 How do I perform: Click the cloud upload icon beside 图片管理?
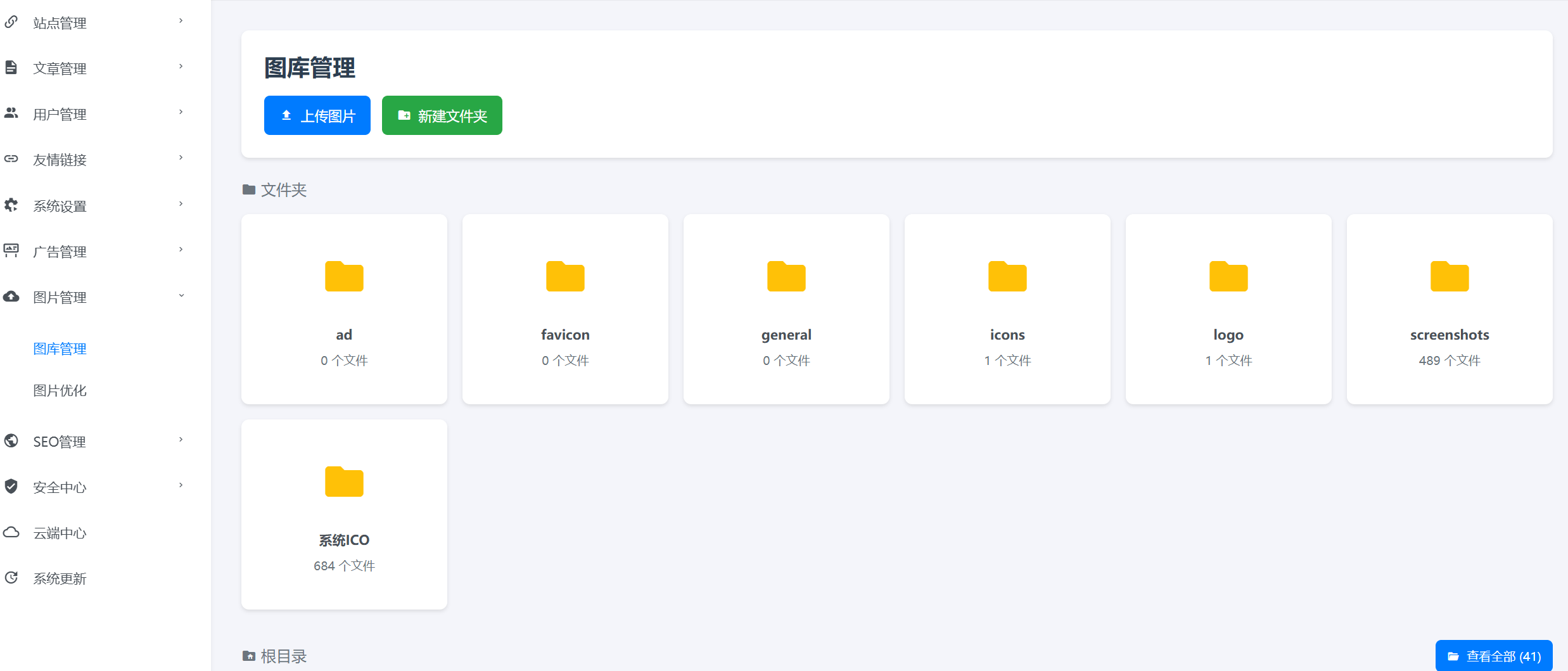pos(11,296)
